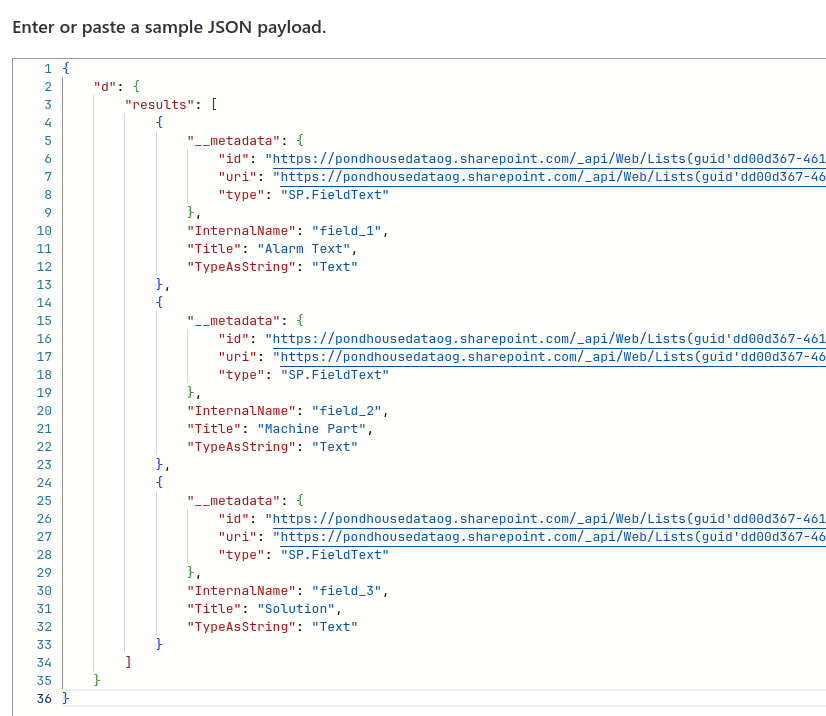
Task: Click line number 1 in the gutter
Action: pyautogui.click(x=47, y=68)
